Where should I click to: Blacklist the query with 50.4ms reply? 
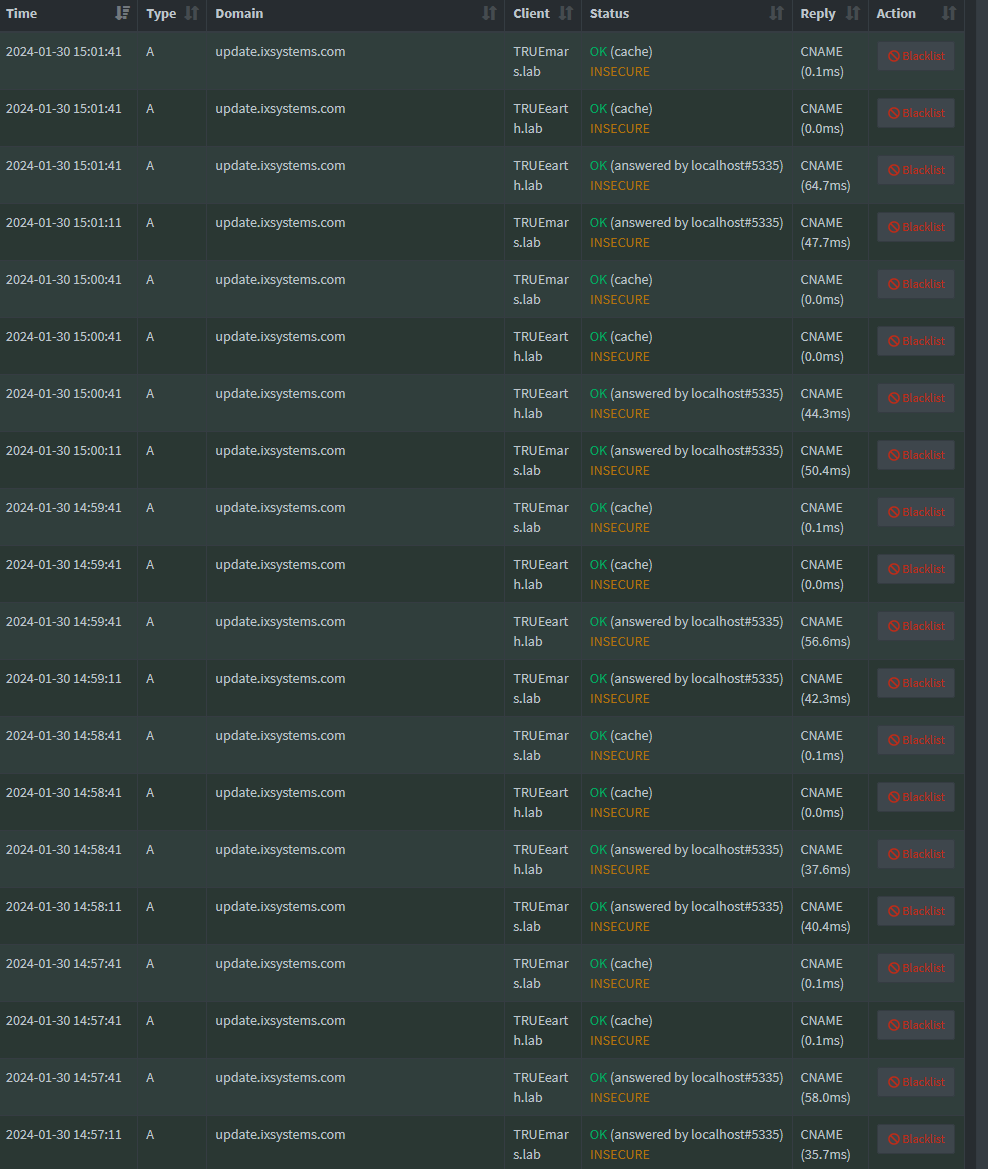tap(916, 456)
